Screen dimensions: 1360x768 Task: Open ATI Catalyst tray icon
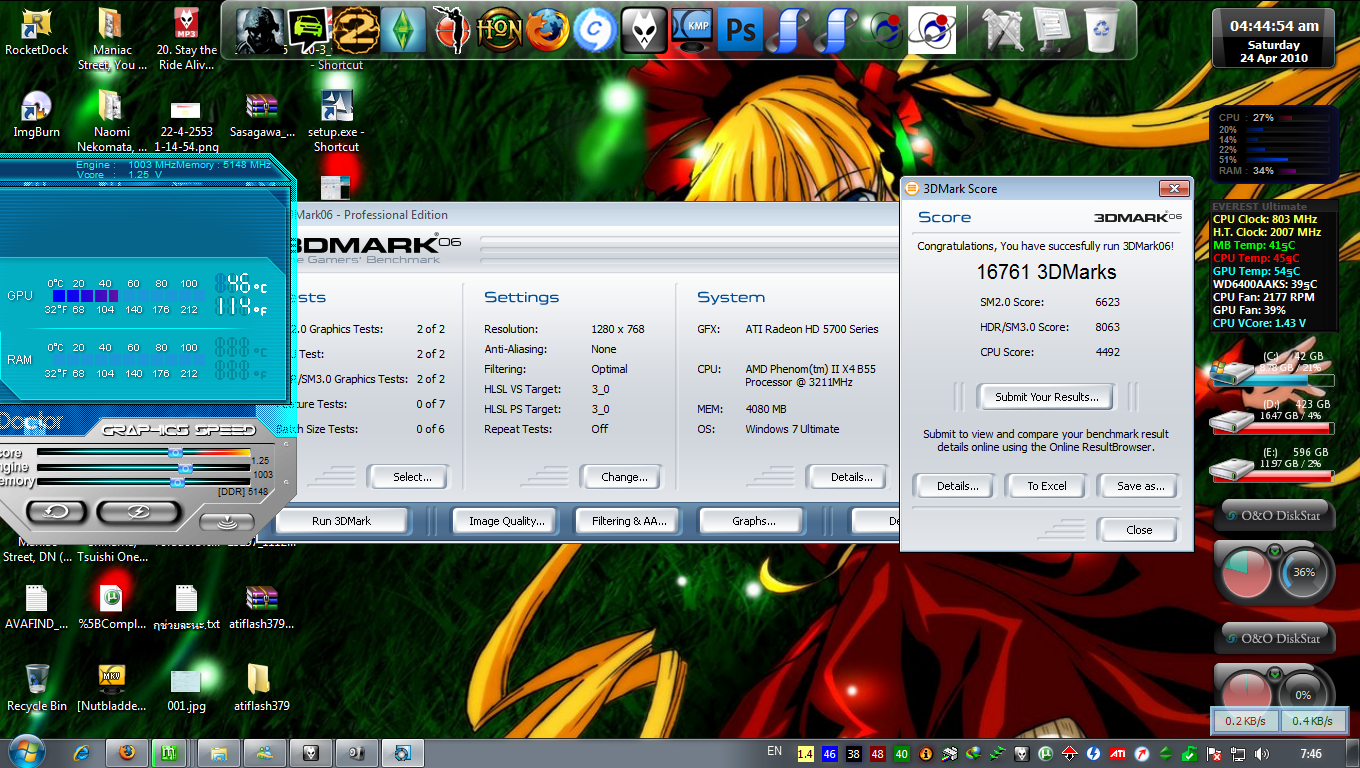(x=1117, y=753)
